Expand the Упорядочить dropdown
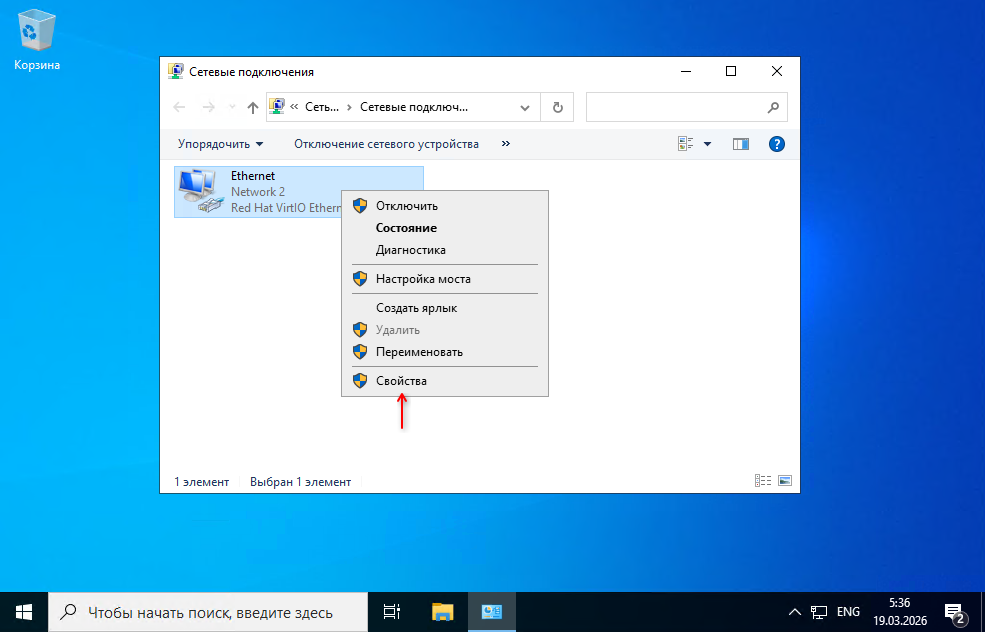This screenshot has height=632, width=985. (x=220, y=144)
